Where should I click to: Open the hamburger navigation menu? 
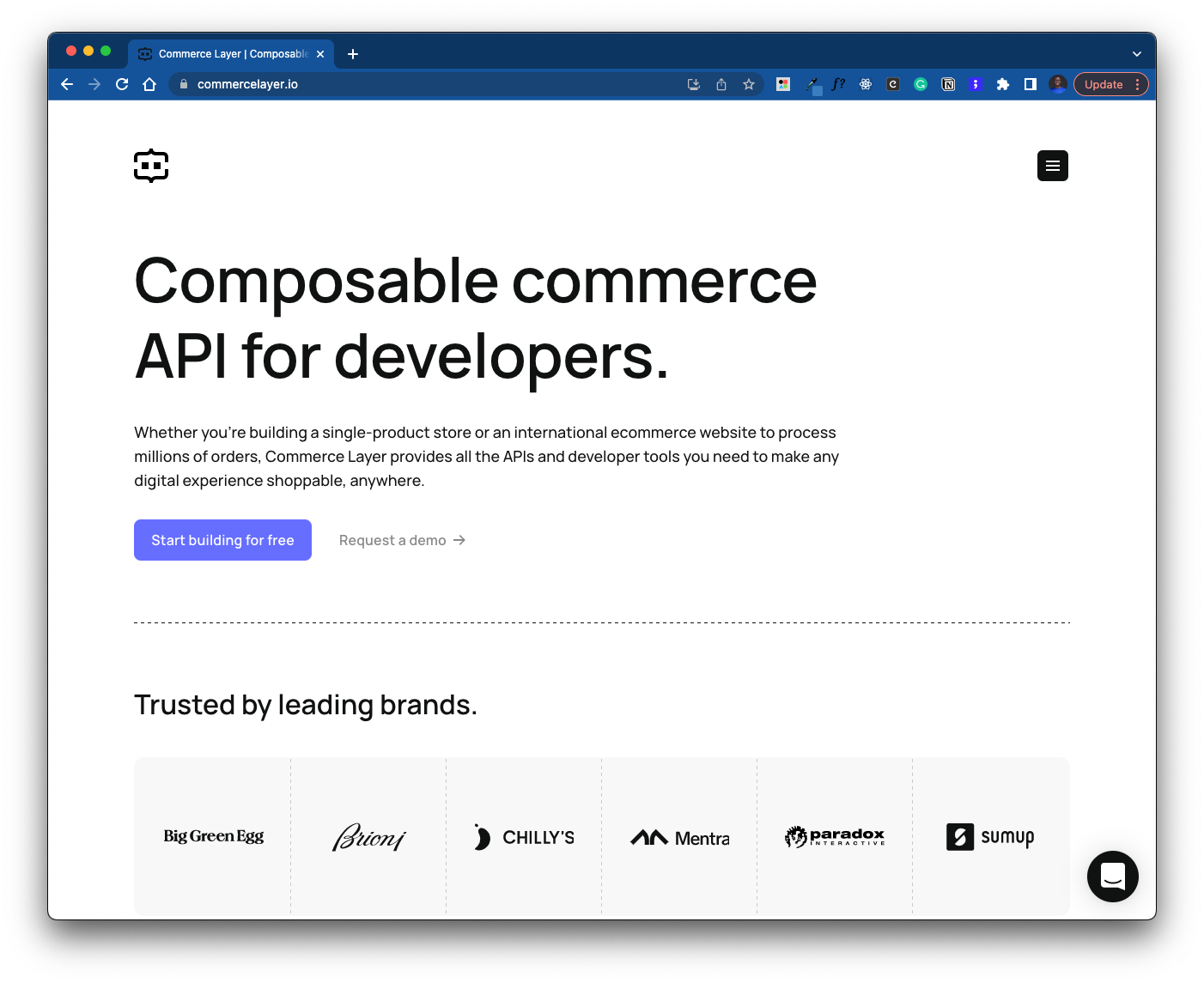(x=1052, y=166)
